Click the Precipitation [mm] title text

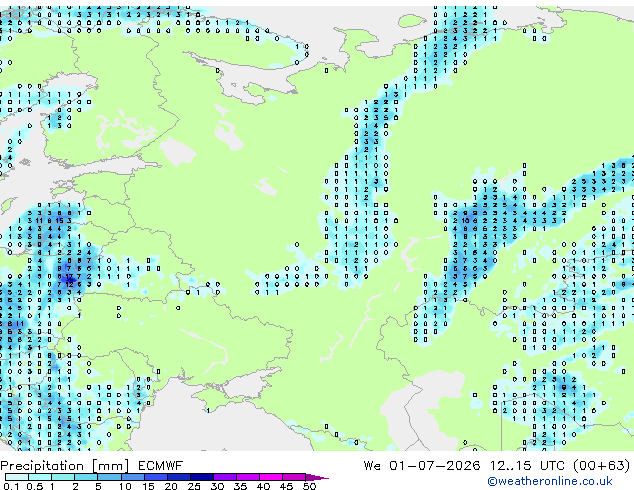pyautogui.click(x=65, y=466)
